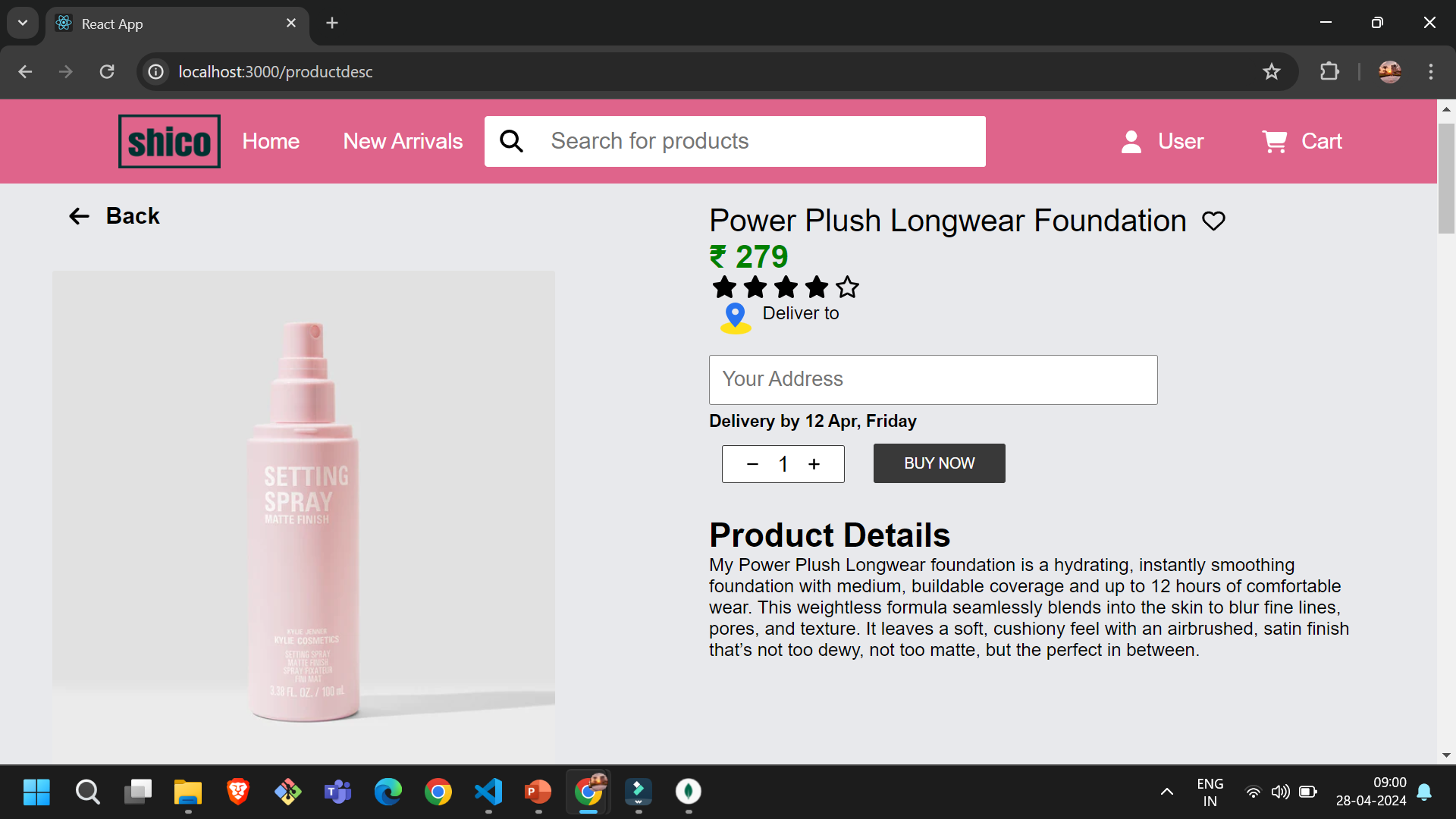1456x819 pixels.
Task: Open Visual Studio Code from taskbar
Action: click(x=488, y=792)
